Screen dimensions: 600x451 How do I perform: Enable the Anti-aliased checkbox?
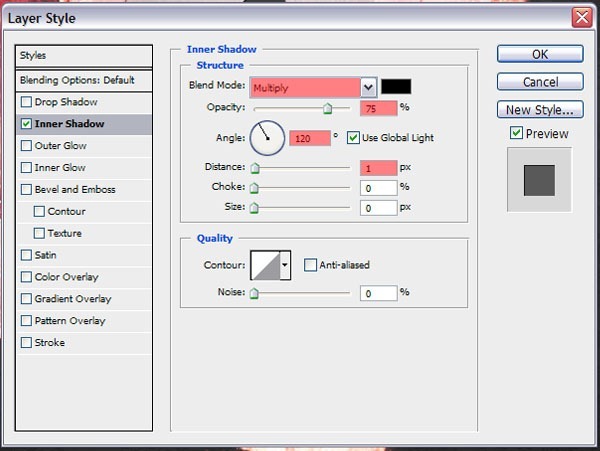click(x=310, y=265)
